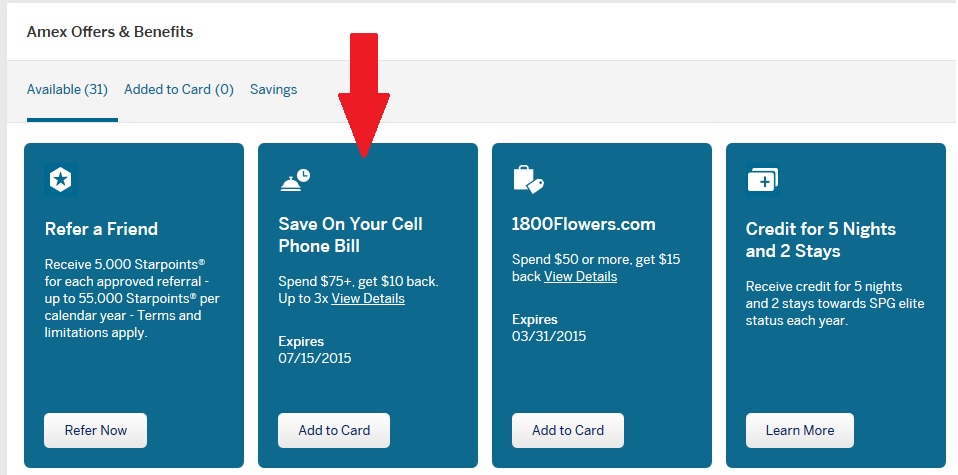The width and height of the screenshot is (958, 475).
Task: Click the Refer a Friend star badge icon
Action: tap(62, 180)
